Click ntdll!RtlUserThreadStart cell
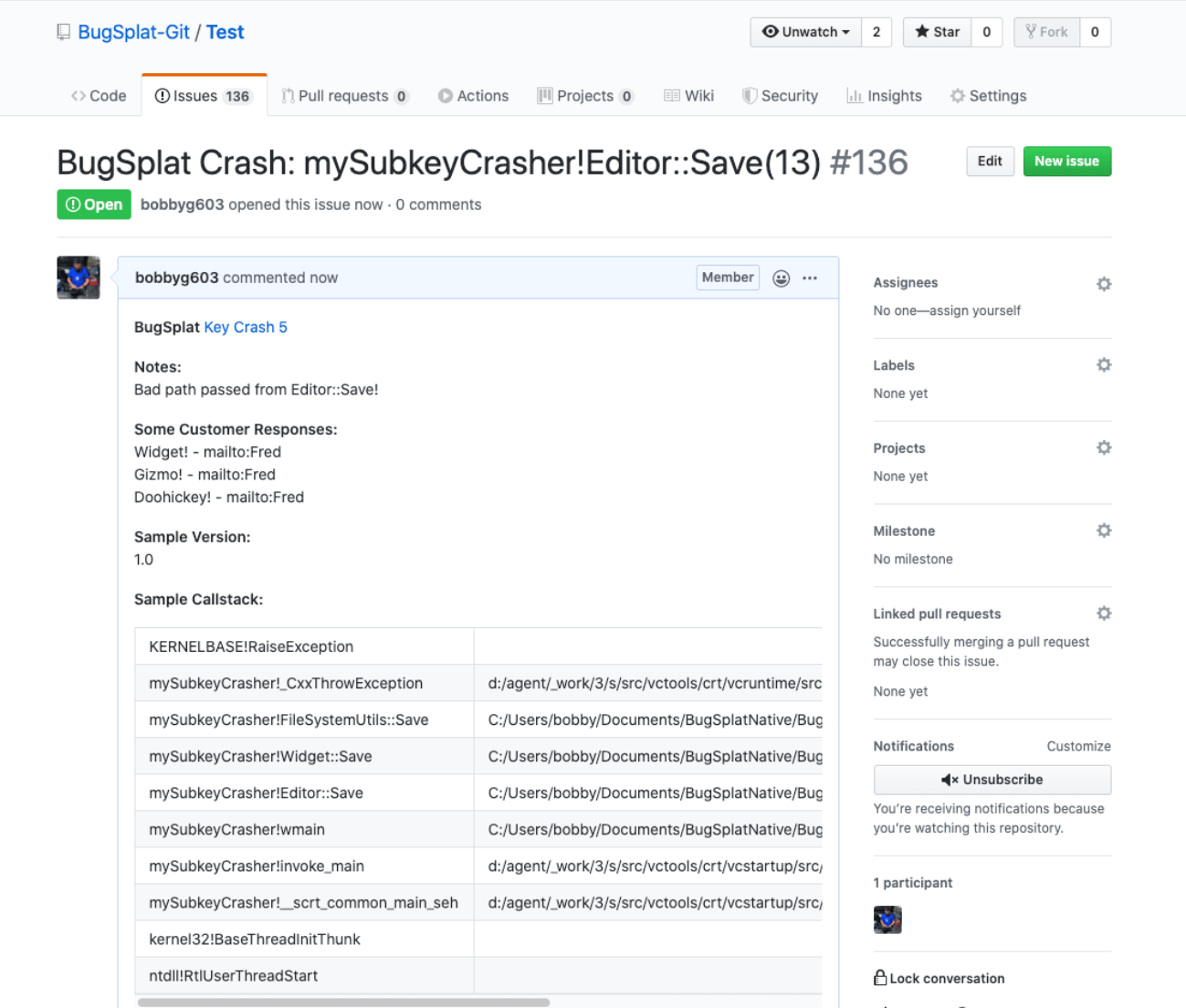 tap(304, 975)
